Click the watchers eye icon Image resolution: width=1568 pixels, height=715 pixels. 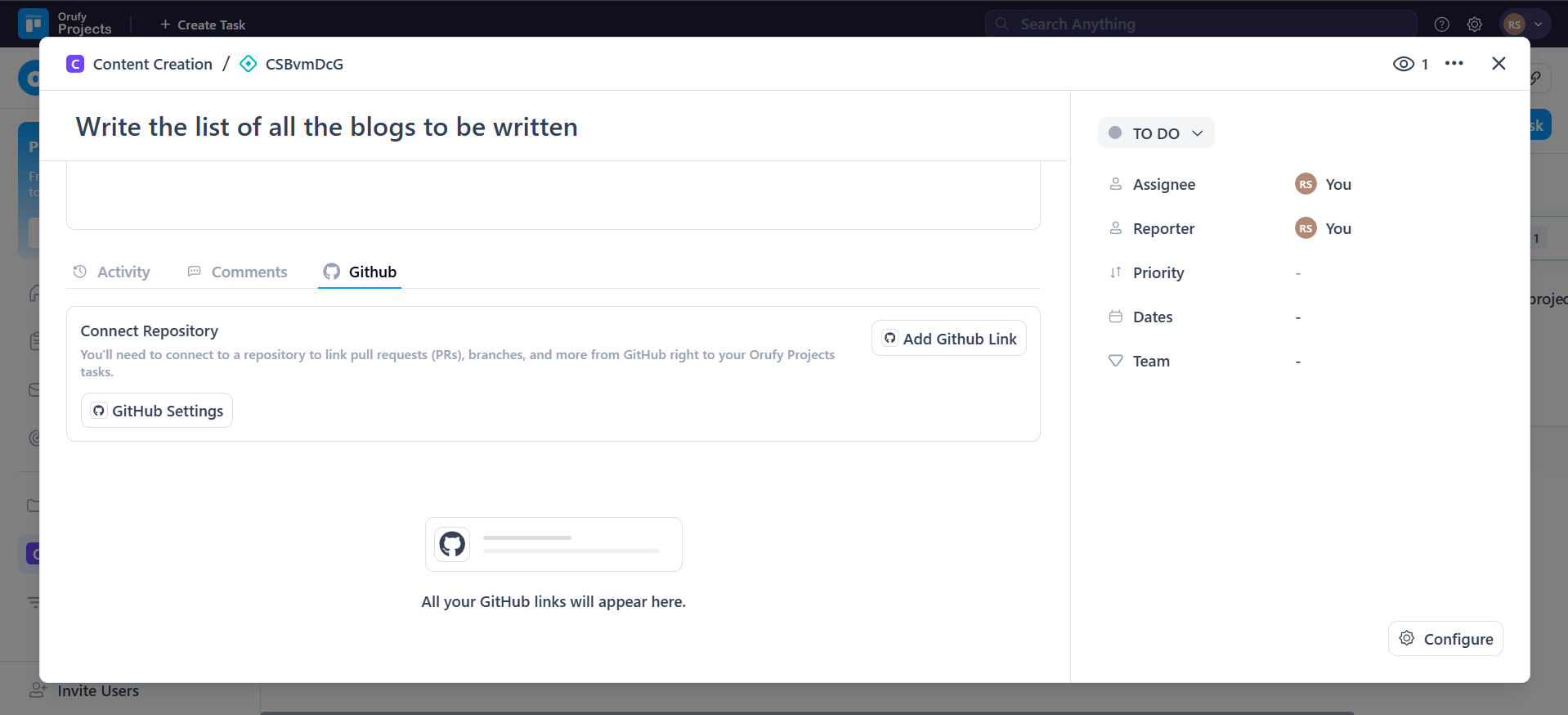pyautogui.click(x=1403, y=64)
